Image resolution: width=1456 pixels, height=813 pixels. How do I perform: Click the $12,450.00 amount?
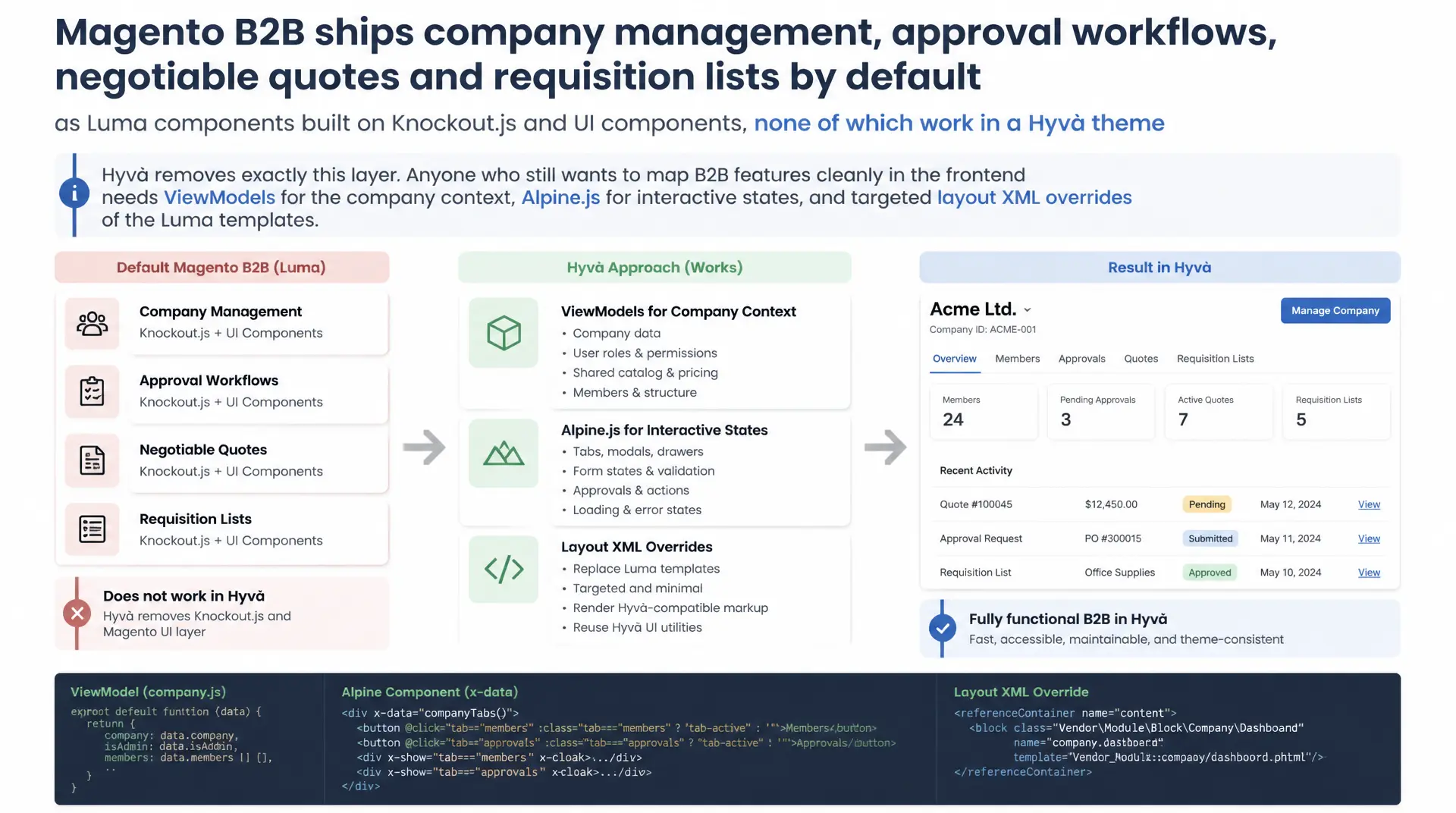[x=1111, y=504]
